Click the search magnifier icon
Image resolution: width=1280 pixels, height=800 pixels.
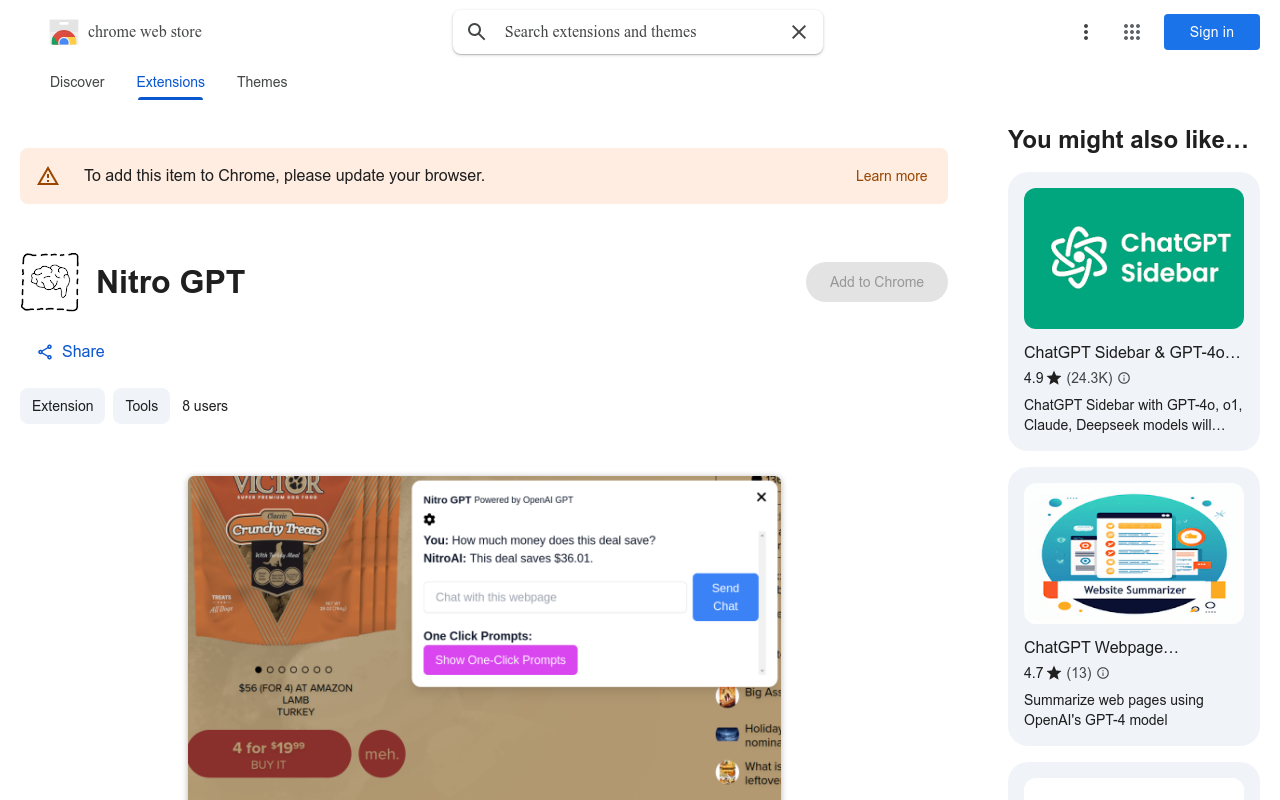pyautogui.click(x=477, y=32)
